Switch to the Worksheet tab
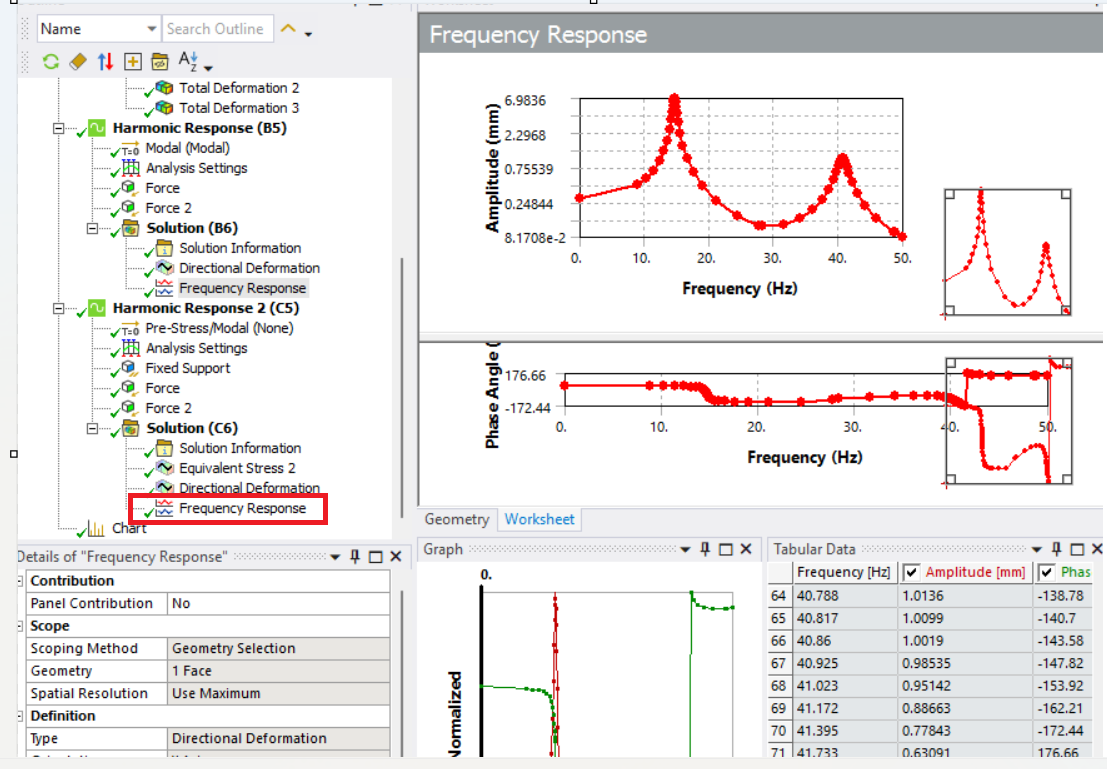This screenshot has height=769, width=1107. 539,519
